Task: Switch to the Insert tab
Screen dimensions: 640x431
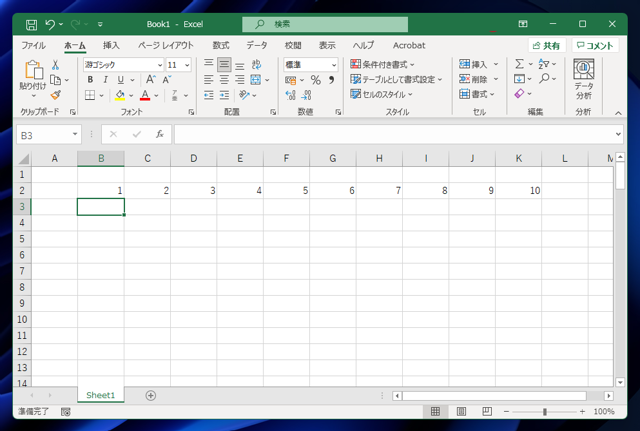Action: click(x=111, y=45)
